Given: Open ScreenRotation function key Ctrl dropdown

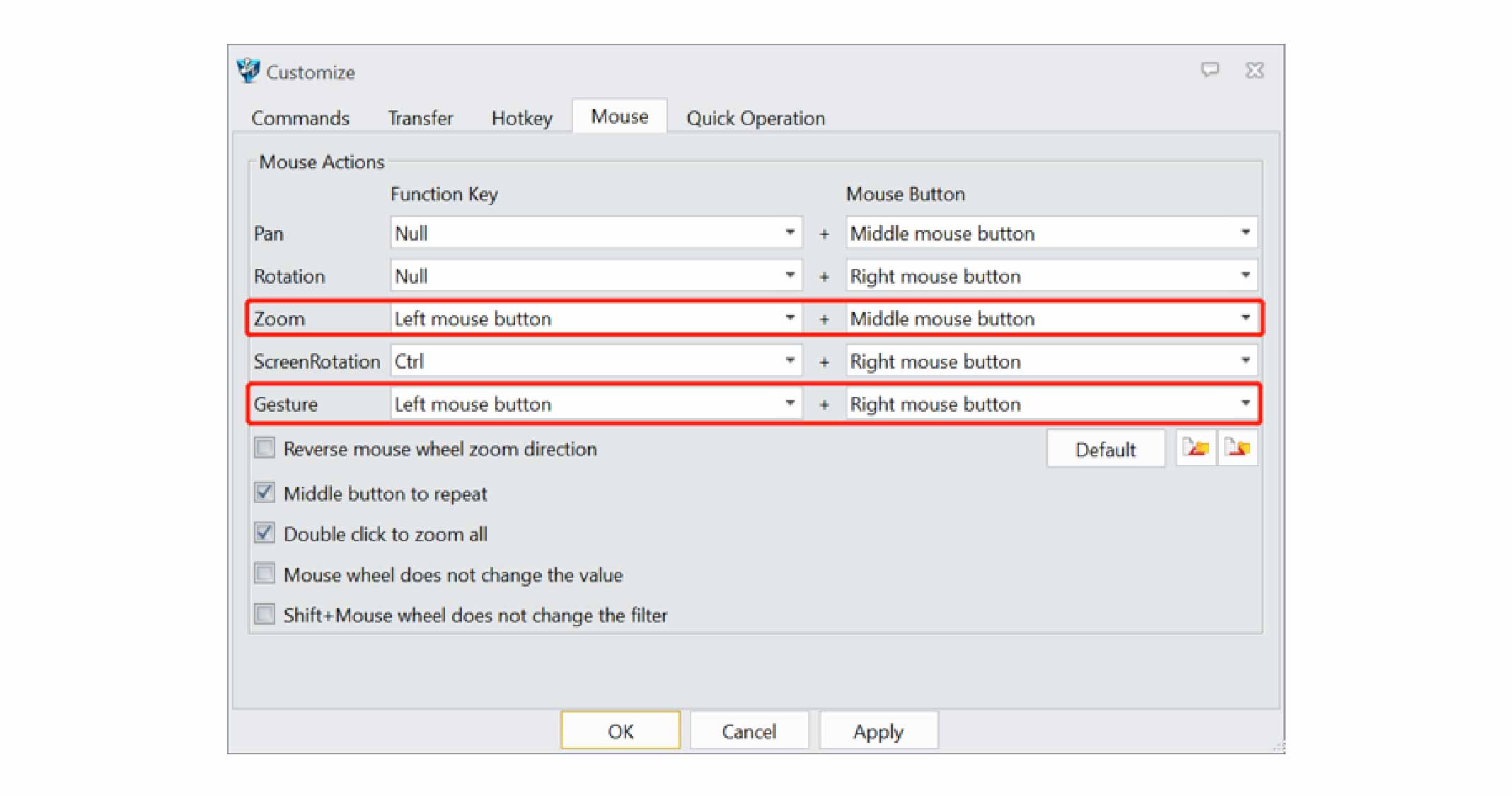Looking at the screenshot, I should (790, 361).
